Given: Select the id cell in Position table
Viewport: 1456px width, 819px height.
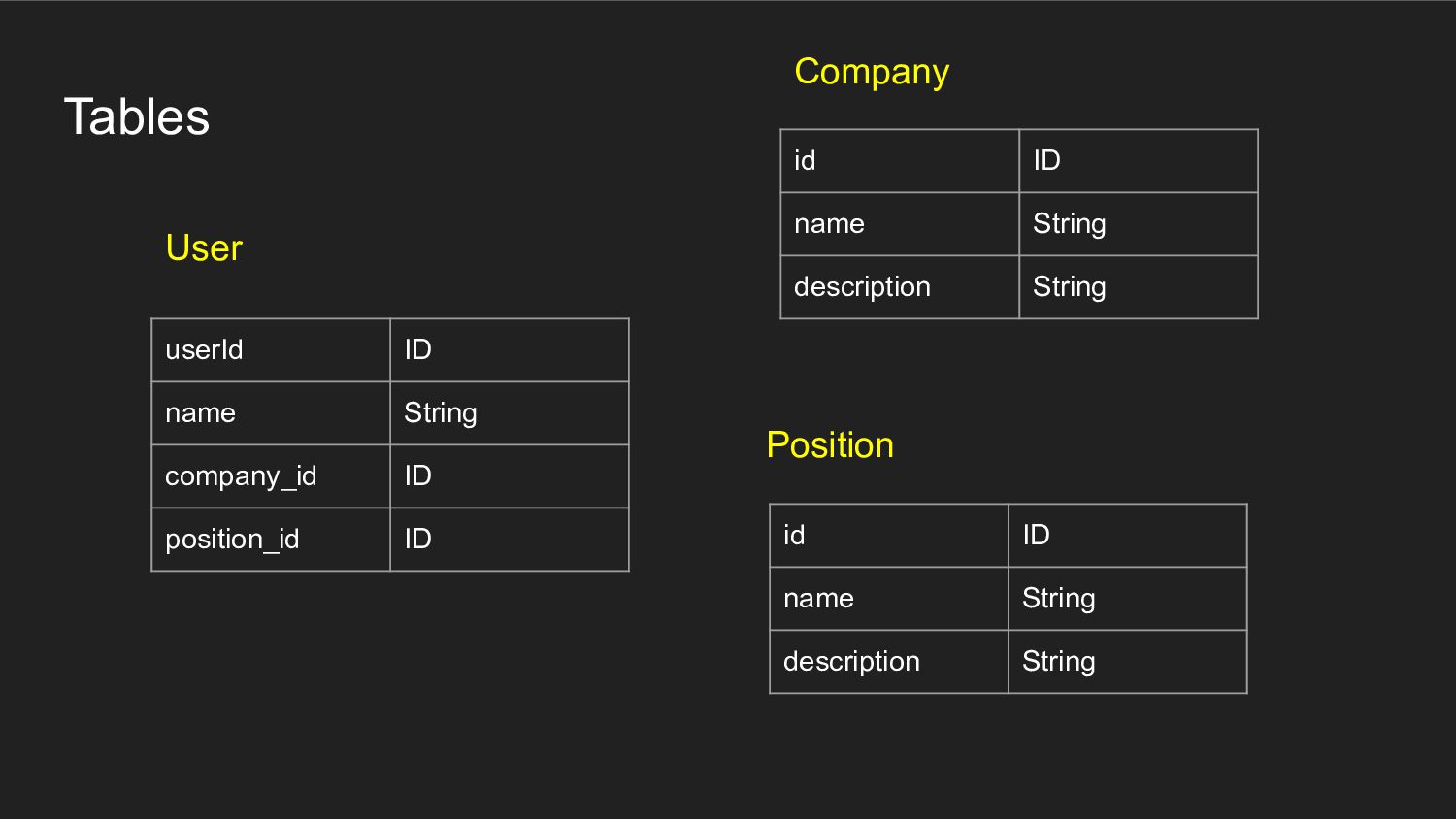Looking at the screenshot, I should 794,536.
